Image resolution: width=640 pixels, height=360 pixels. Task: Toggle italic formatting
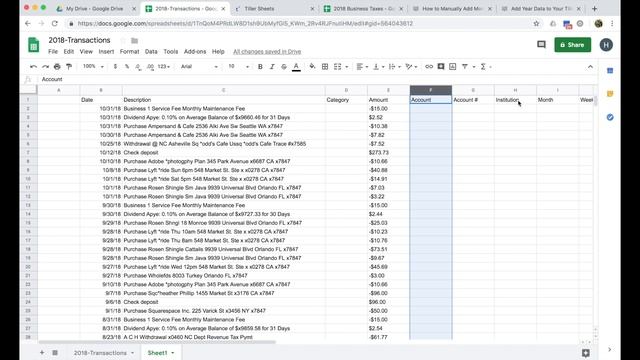[272, 67]
